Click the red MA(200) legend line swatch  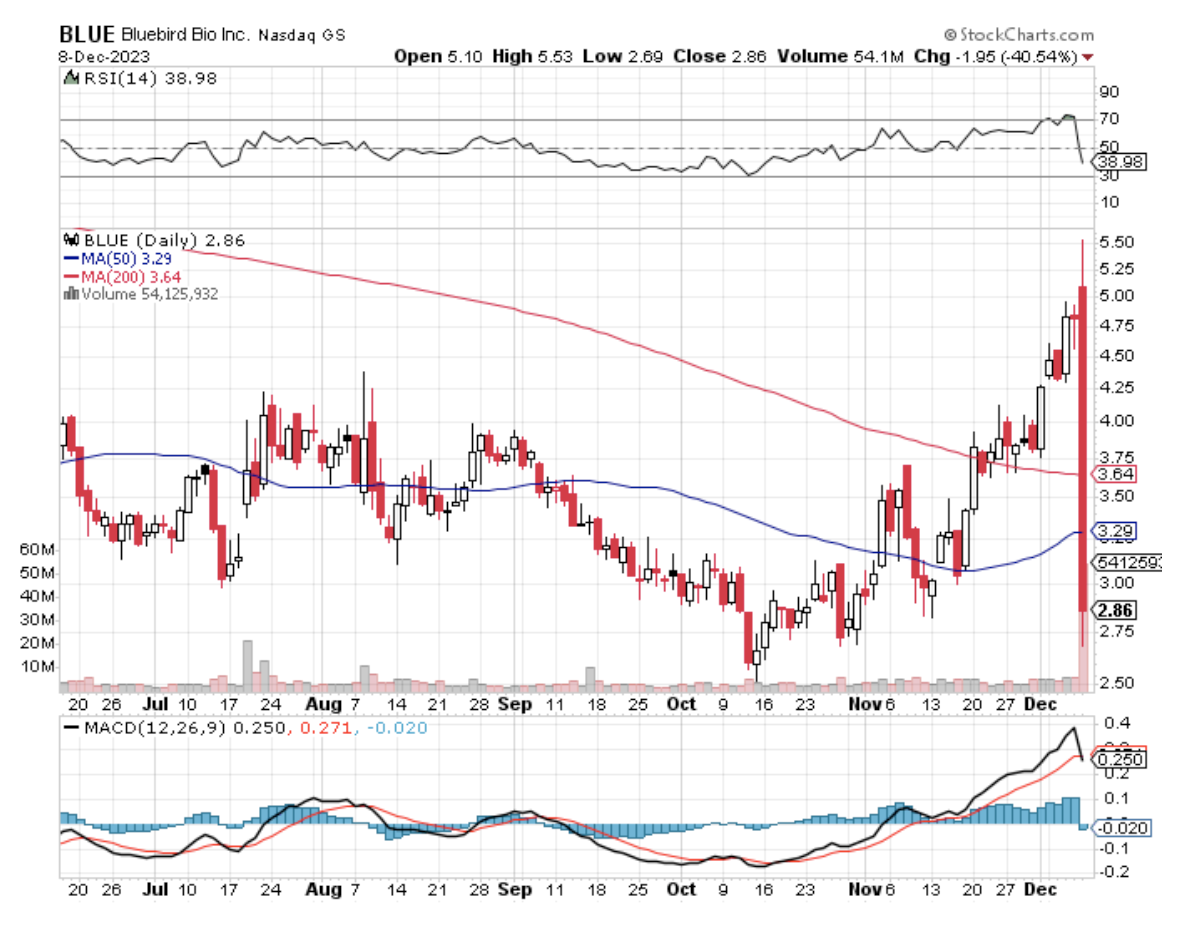(70, 276)
